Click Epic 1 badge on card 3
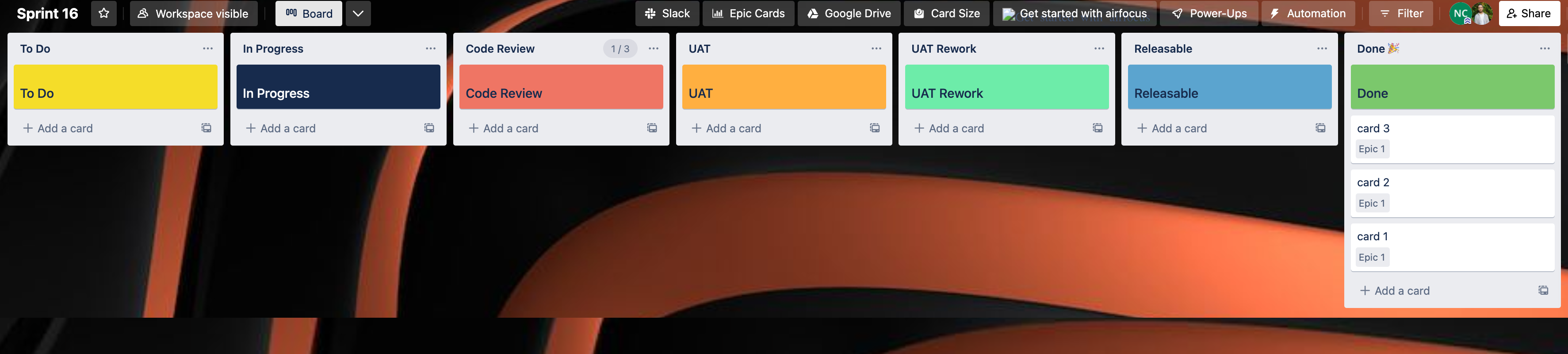Screen dimensions: 1568x354 pos(1371,149)
